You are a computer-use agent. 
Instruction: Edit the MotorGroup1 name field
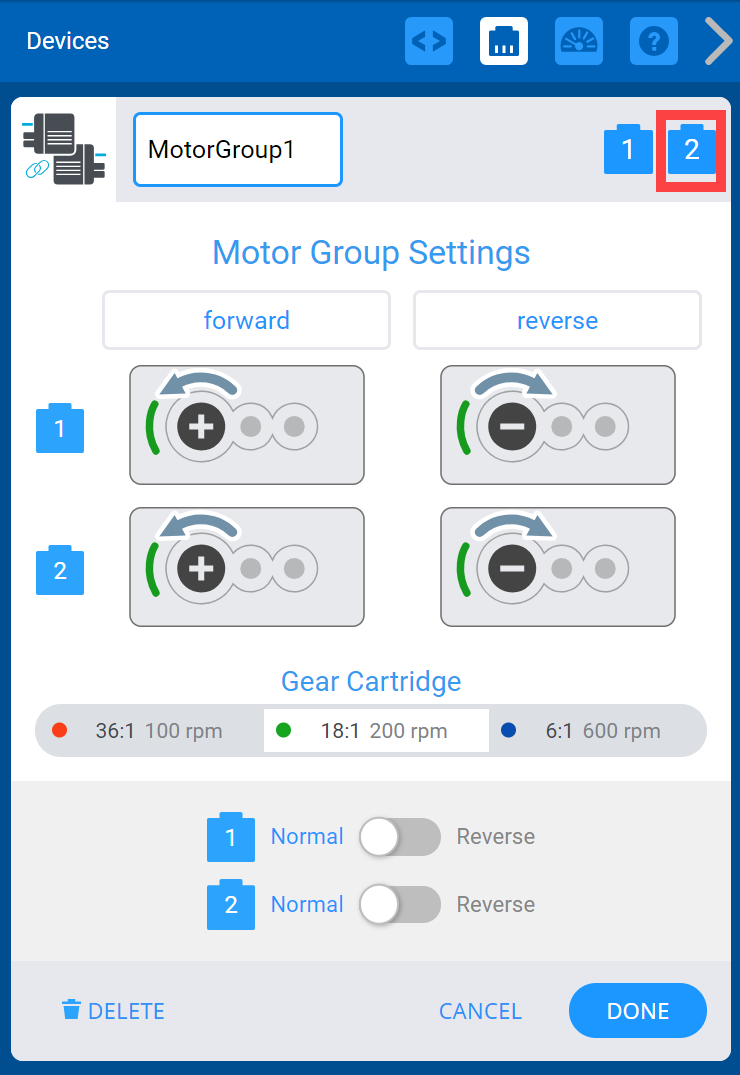[x=238, y=150]
